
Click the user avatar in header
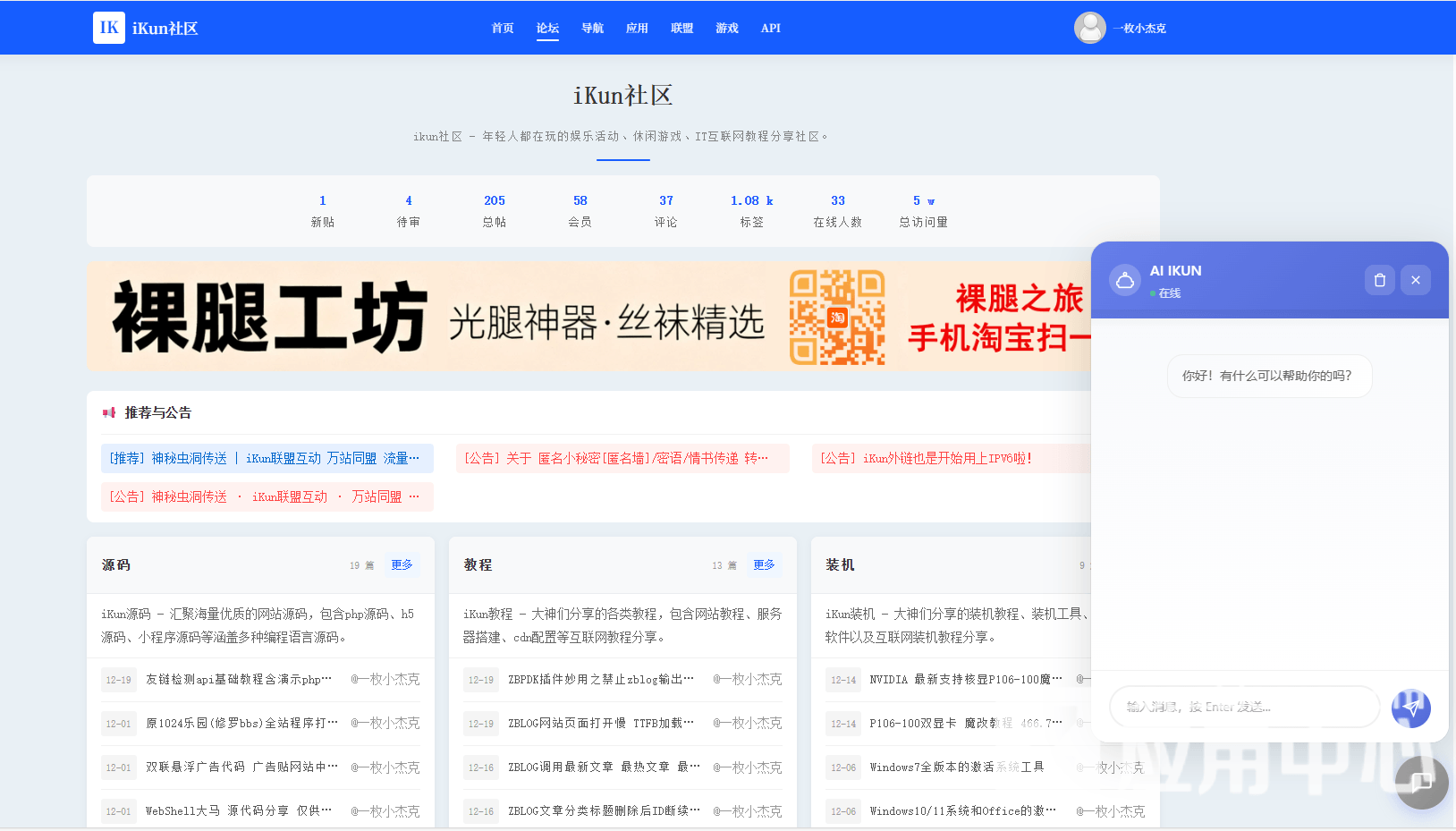pyautogui.click(x=1089, y=28)
